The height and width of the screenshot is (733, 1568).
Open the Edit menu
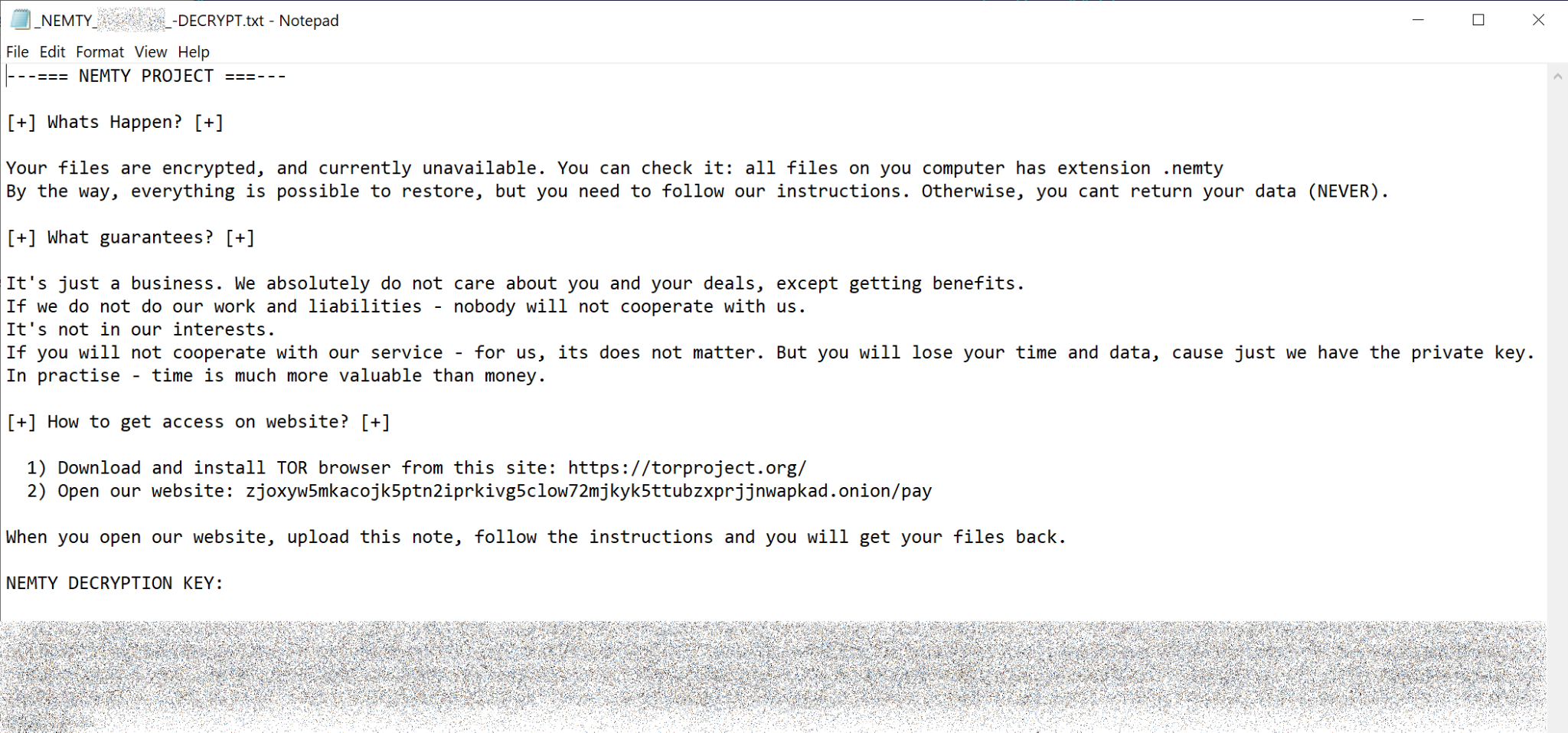point(52,52)
